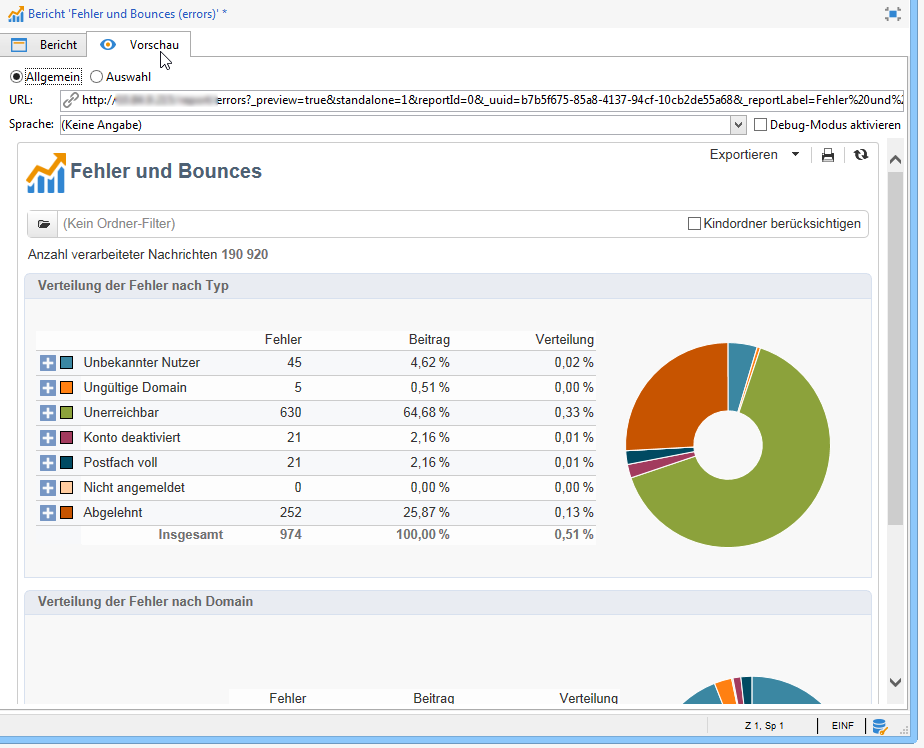924x748 pixels.
Task: Click the fullscreen icon in title bar
Action: click(x=893, y=14)
